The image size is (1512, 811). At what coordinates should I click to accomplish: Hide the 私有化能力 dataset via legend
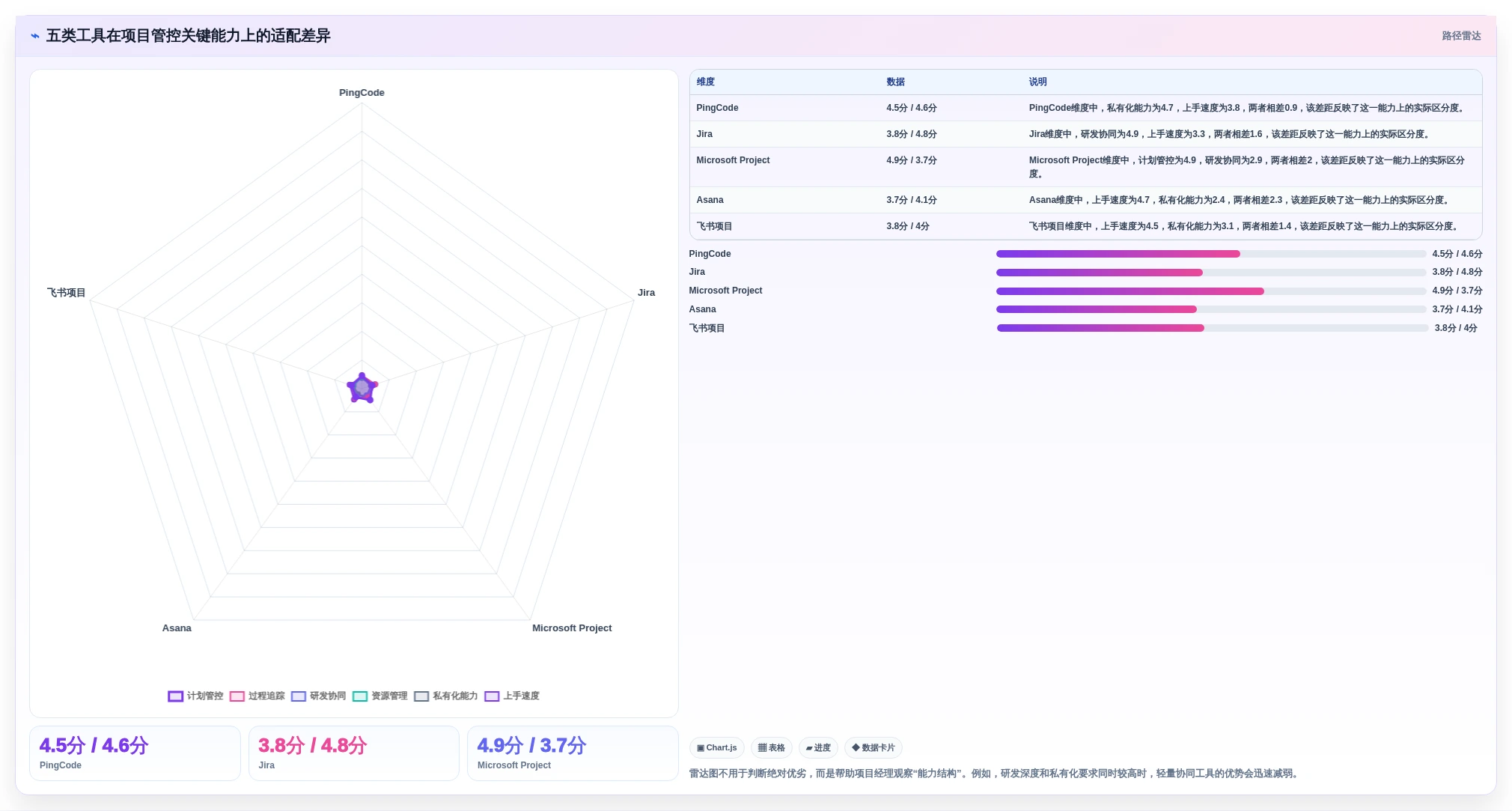[445, 696]
